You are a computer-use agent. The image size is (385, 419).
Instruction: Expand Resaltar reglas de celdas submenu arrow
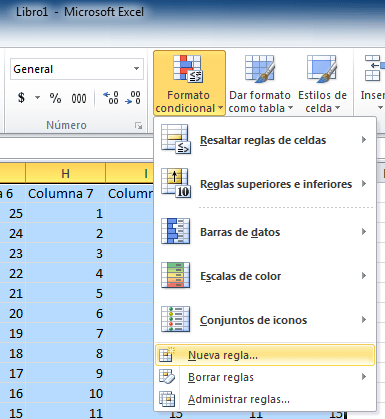[364, 139]
